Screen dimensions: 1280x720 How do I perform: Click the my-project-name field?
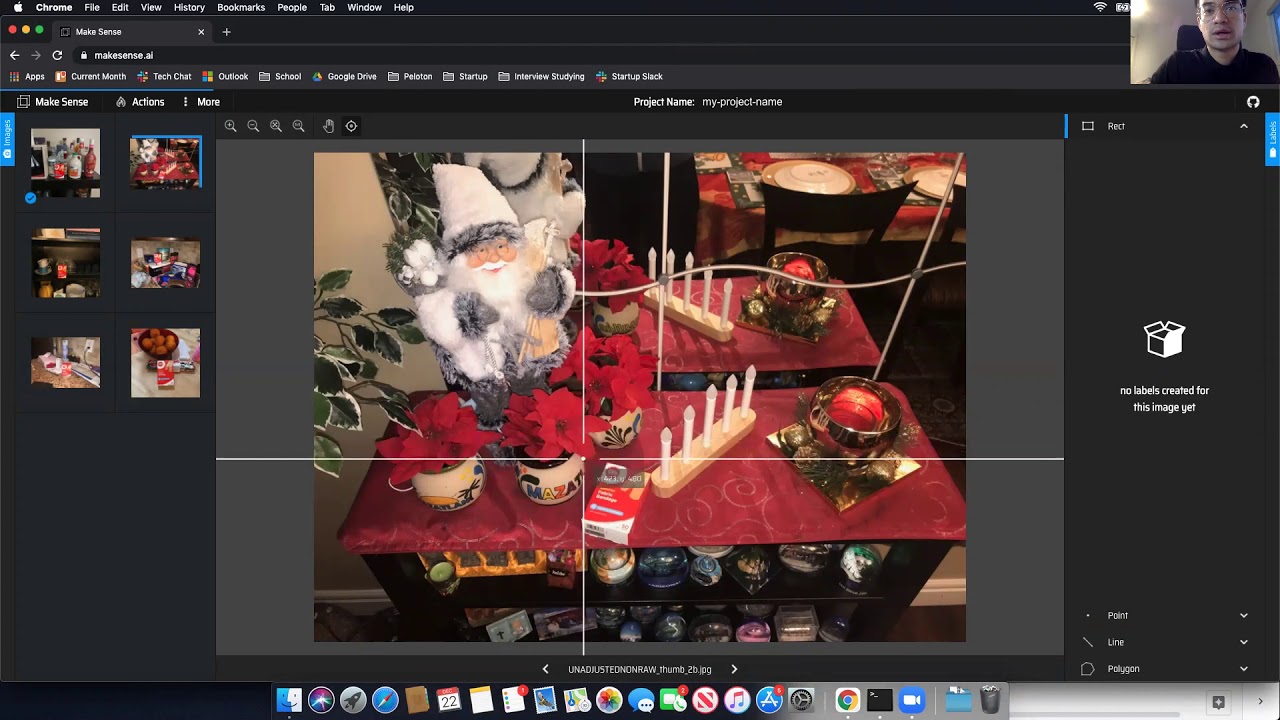point(742,102)
